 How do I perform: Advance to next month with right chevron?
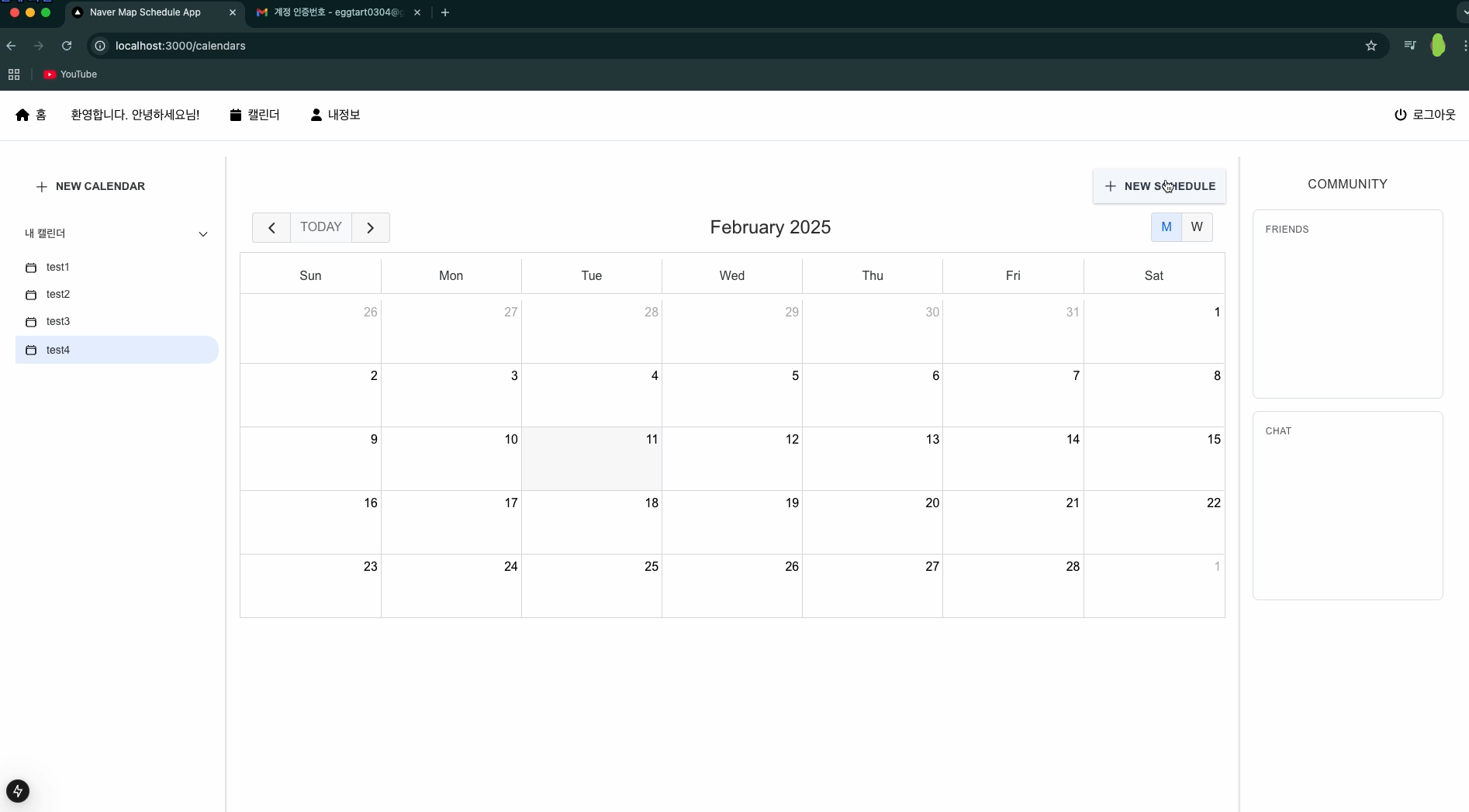370,227
